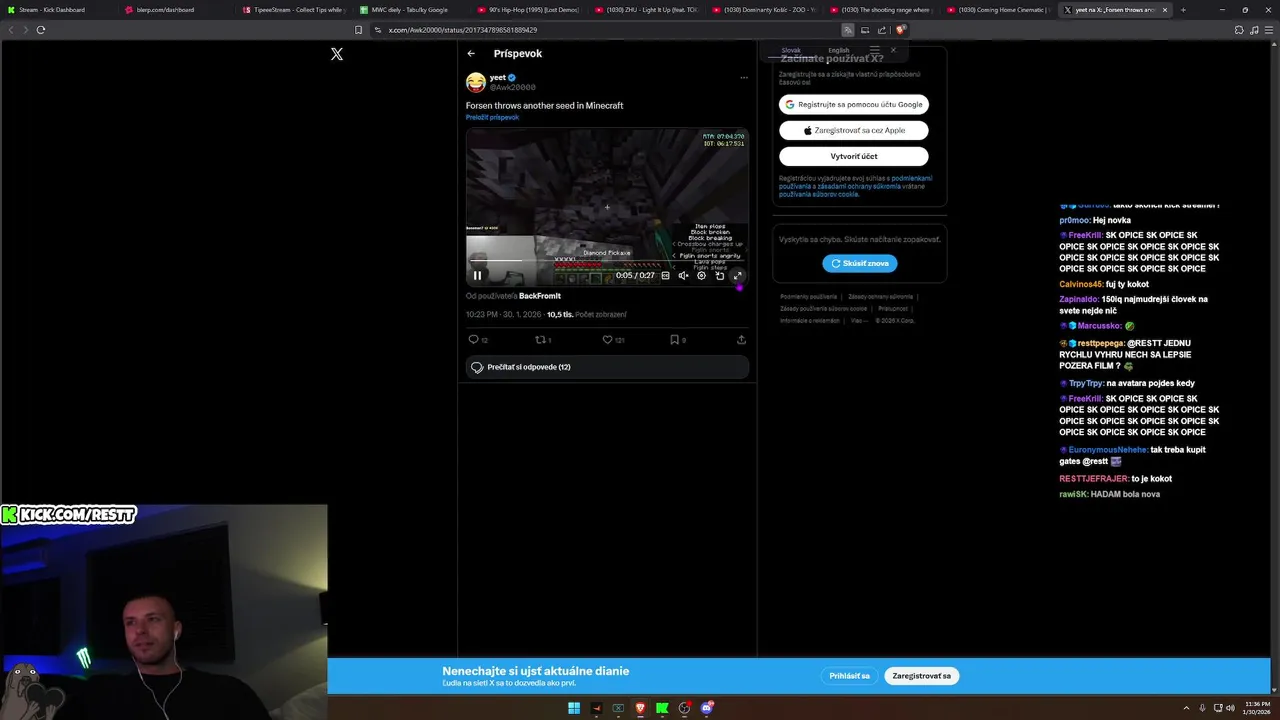Click Prečítať si odpovede (12) button
Viewport: 1280px width, 720px height.
coord(607,367)
